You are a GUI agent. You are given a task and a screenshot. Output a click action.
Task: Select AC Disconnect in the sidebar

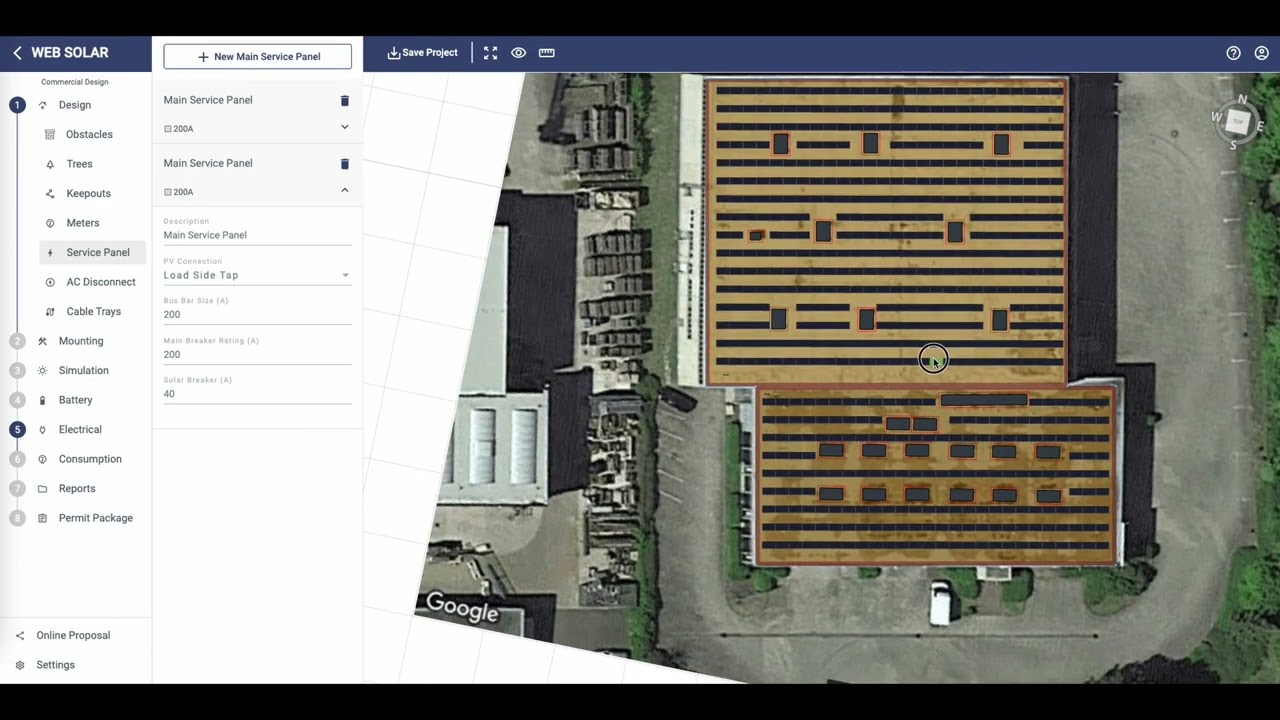pyautogui.click(x=101, y=282)
